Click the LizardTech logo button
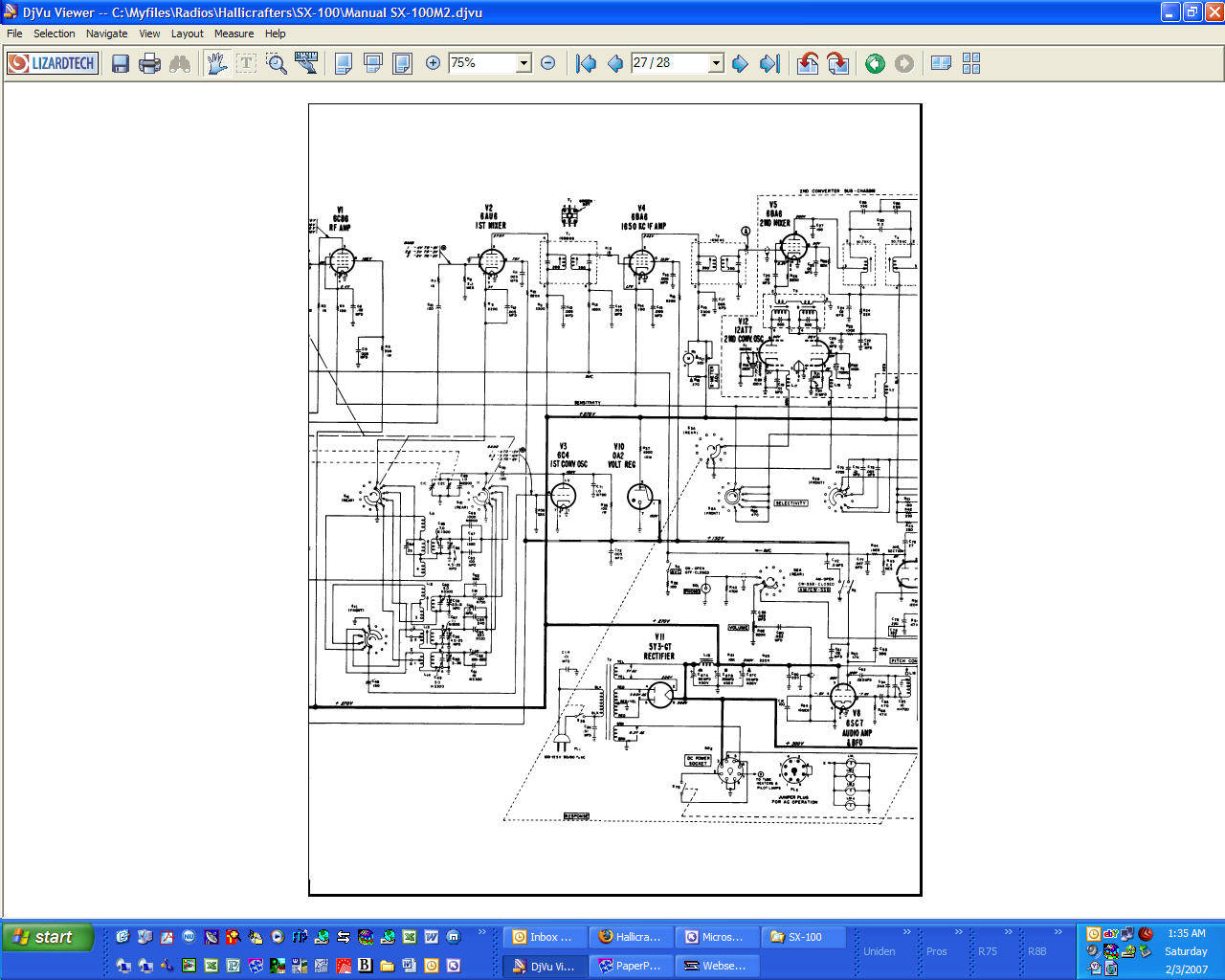The image size is (1225, 980). coord(53,63)
